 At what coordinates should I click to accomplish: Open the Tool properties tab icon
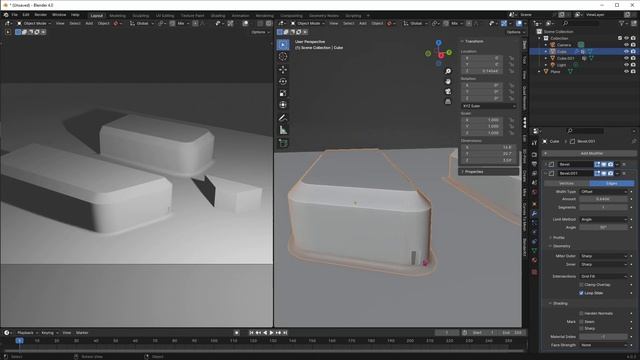[x=534, y=143]
